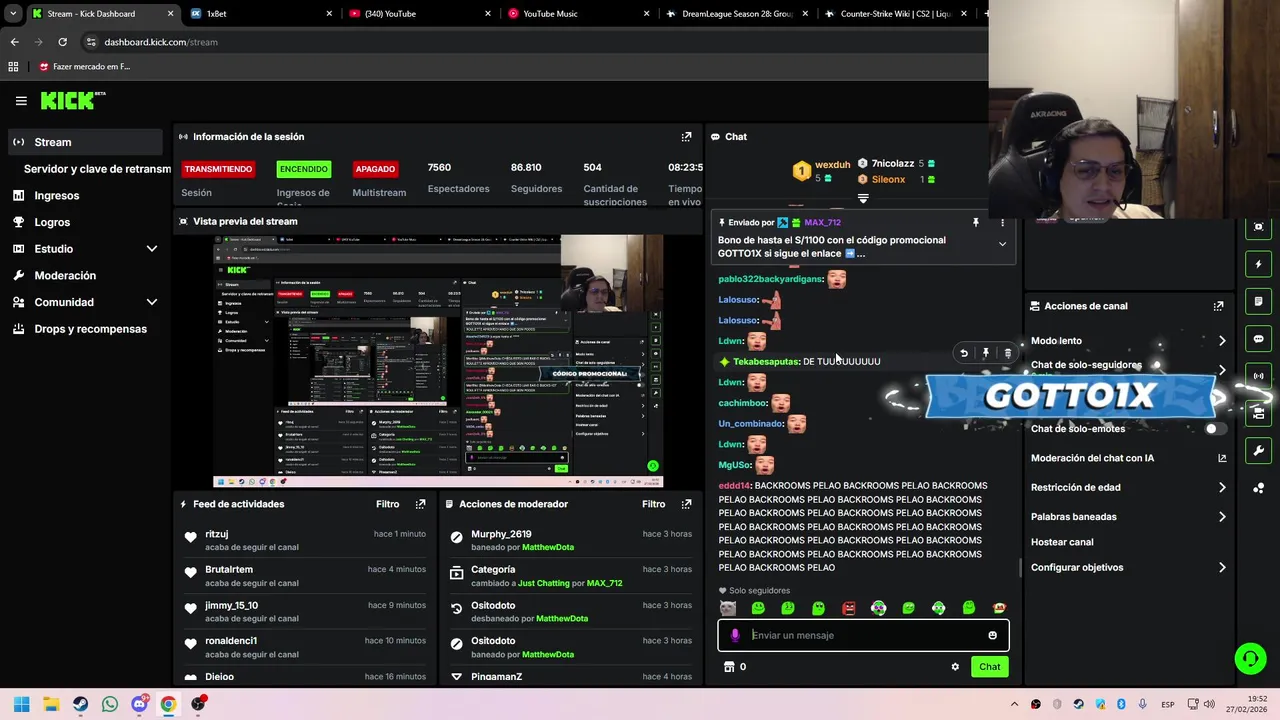This screenshot has width=1280, height=720.
Task: Click the document icon in right sidebar
Action: tap(1258, 301)
